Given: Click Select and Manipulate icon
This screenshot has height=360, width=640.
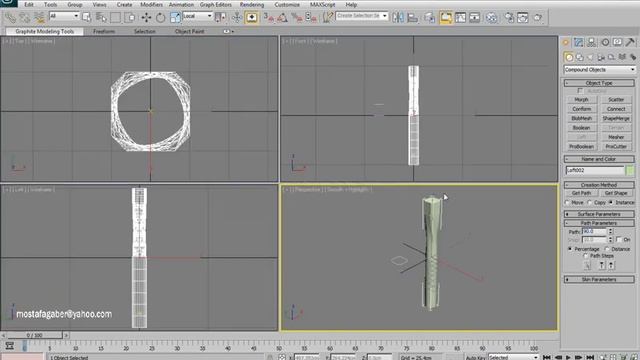Looking at the screenshot, I should click(237, 17).
